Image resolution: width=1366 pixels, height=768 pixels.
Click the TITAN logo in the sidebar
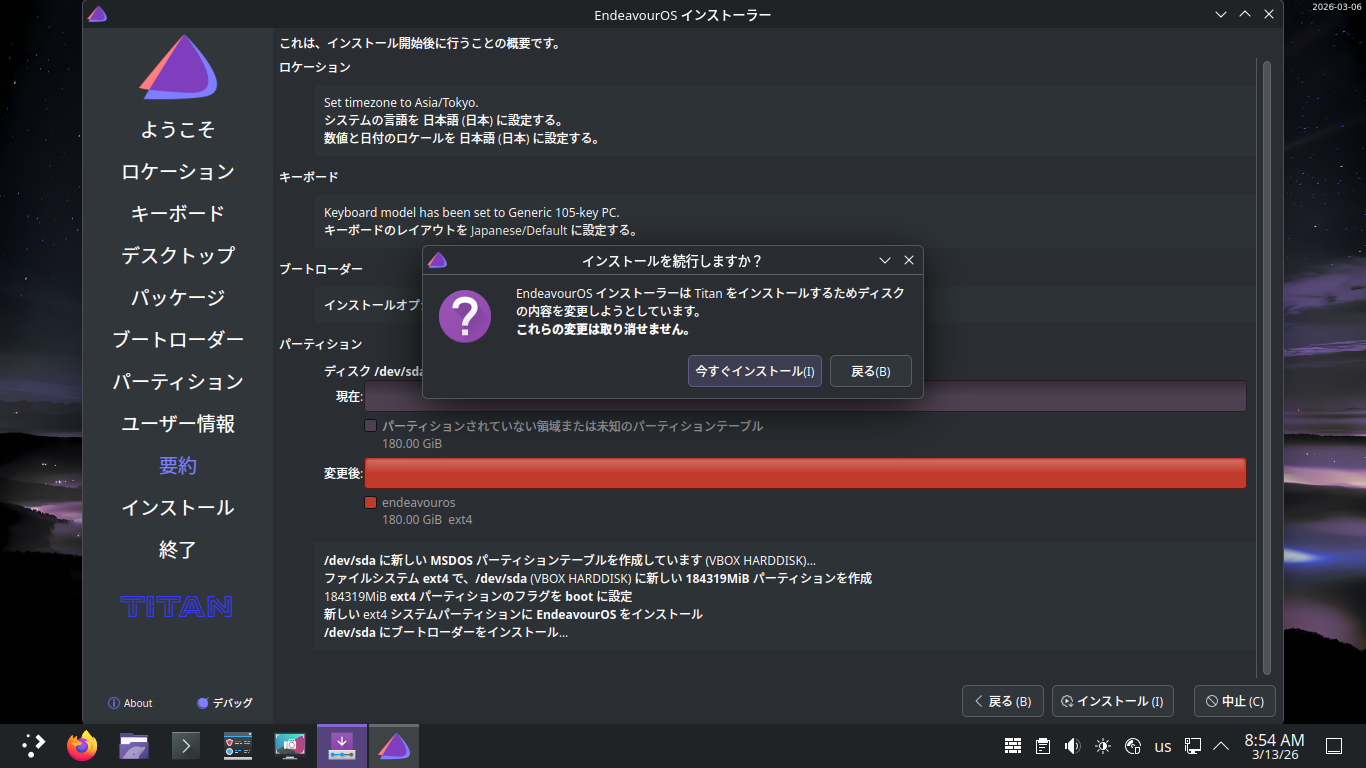[x=177, y=607]
